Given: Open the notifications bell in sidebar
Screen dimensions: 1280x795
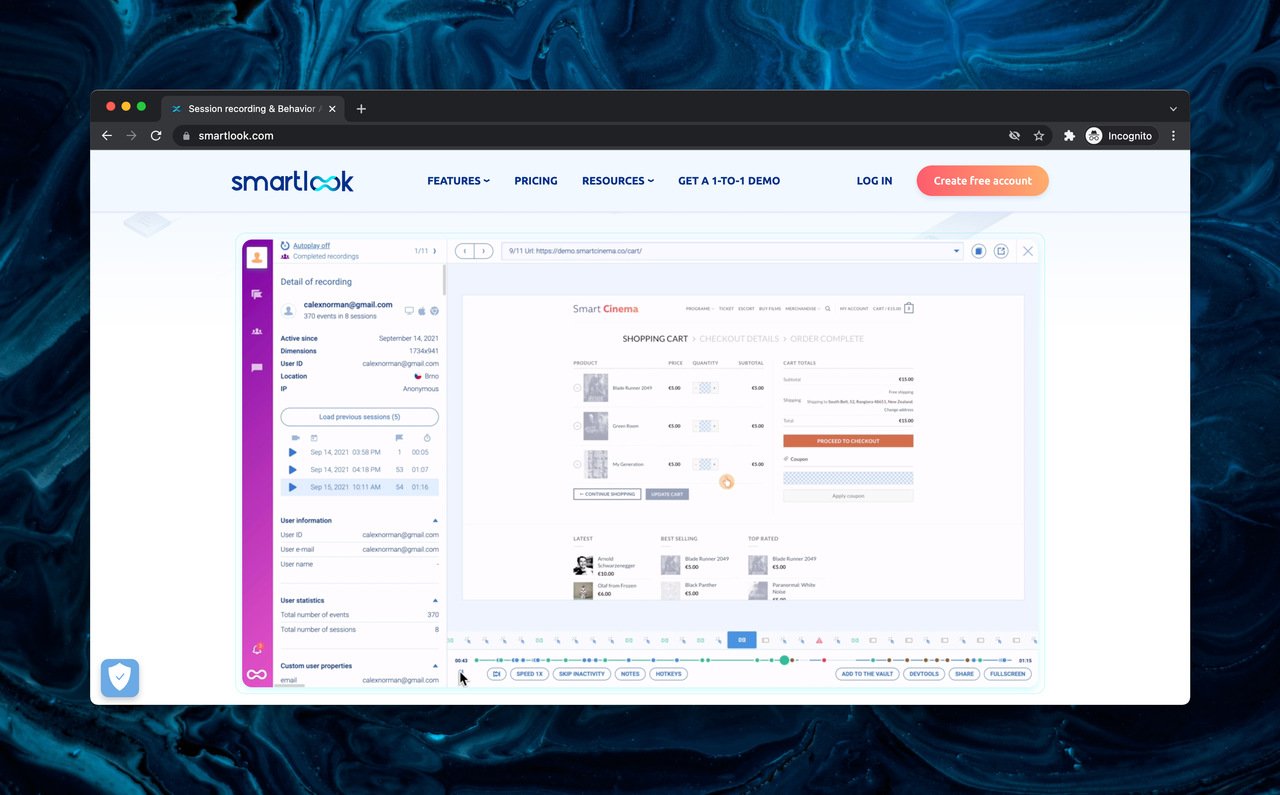Looking at the screenshot, I should click(x=257, y=649).
